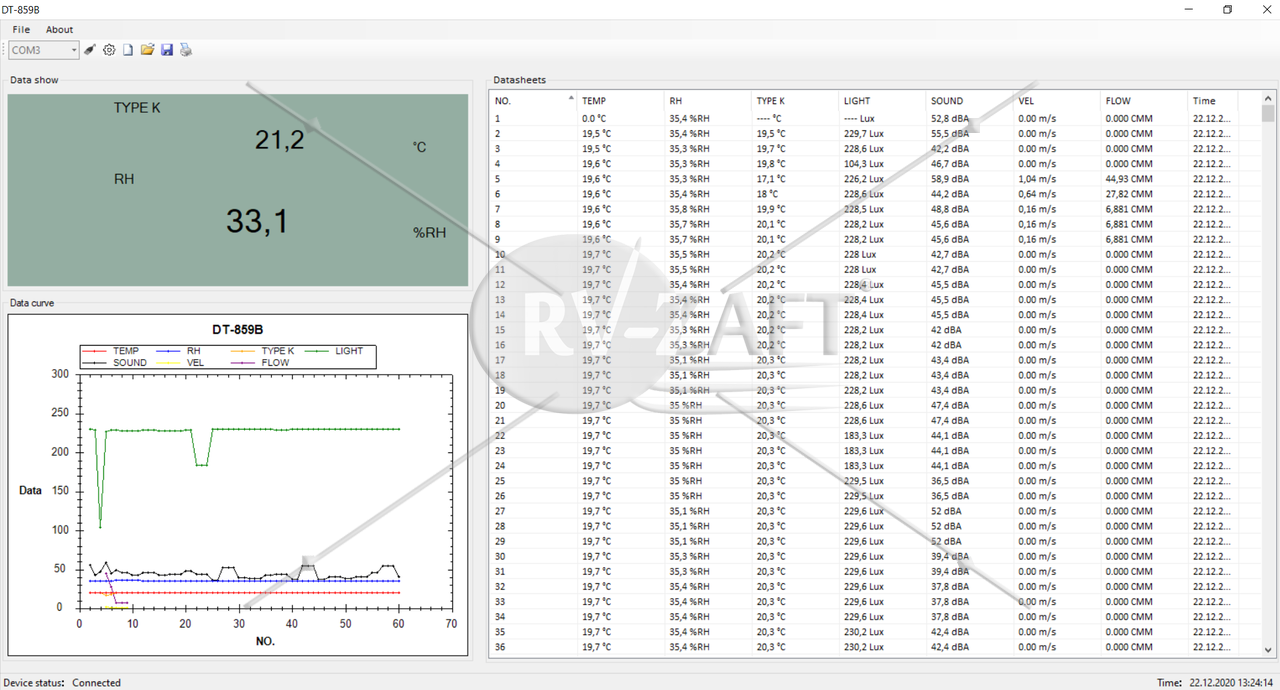Select the 58,9 dBA sound cell
1280x690 pixels.
950,179
